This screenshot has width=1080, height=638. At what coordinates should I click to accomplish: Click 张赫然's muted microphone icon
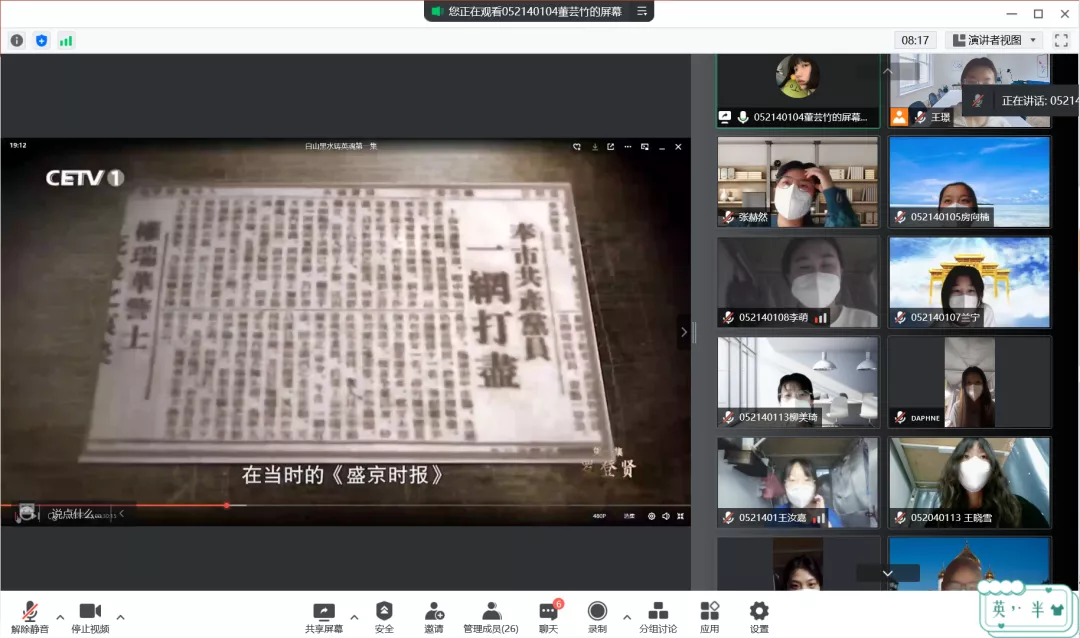729,217
